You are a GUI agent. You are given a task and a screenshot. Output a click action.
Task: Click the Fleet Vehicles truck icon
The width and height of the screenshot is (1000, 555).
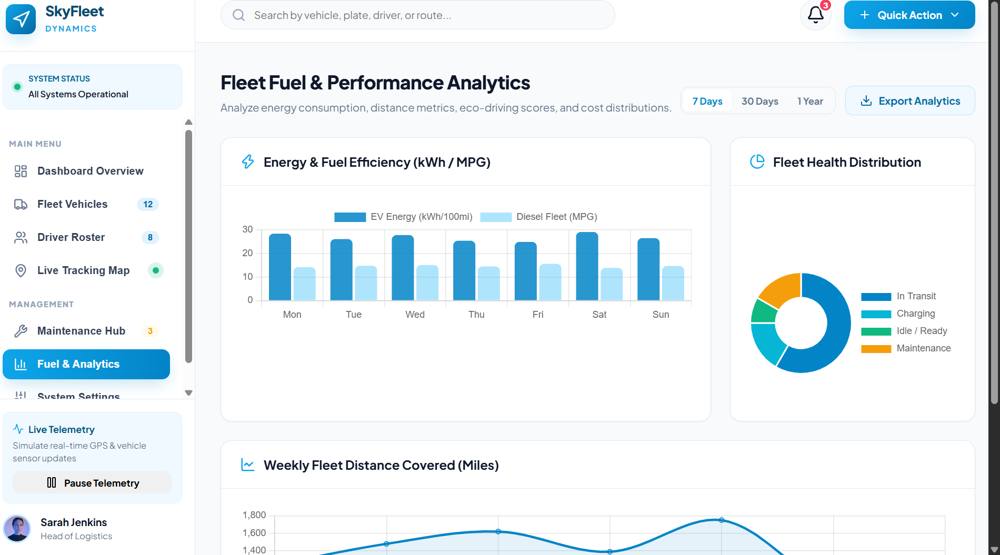click(21, 204)
